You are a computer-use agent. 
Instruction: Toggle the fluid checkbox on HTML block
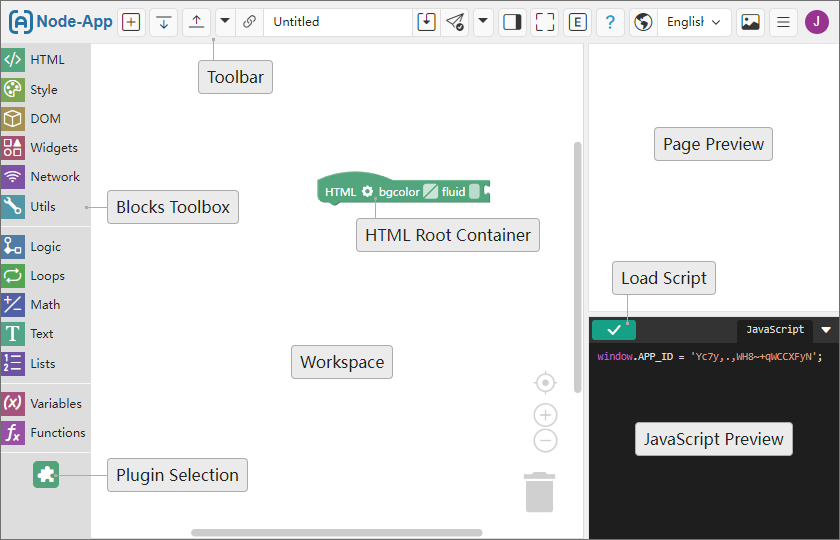click(474, 192)
